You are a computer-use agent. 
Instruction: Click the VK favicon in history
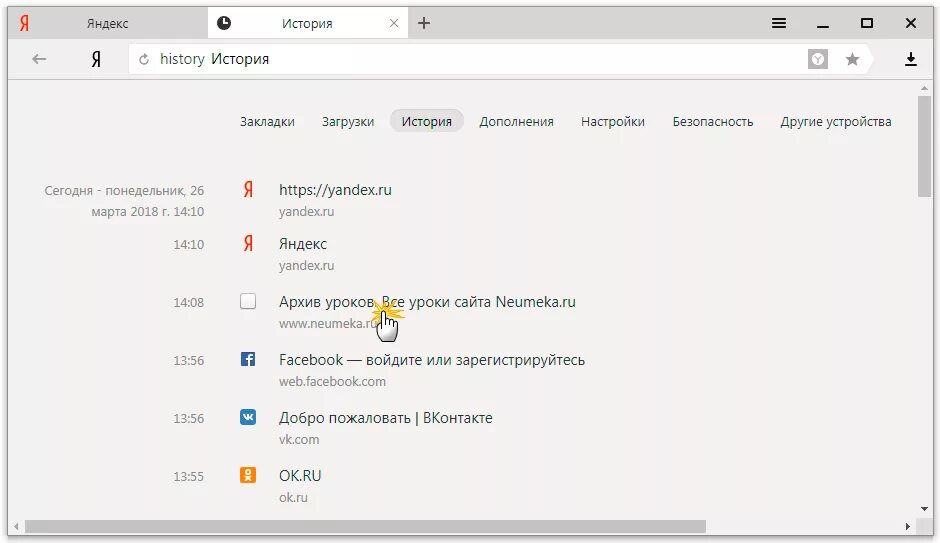point(248,417)
